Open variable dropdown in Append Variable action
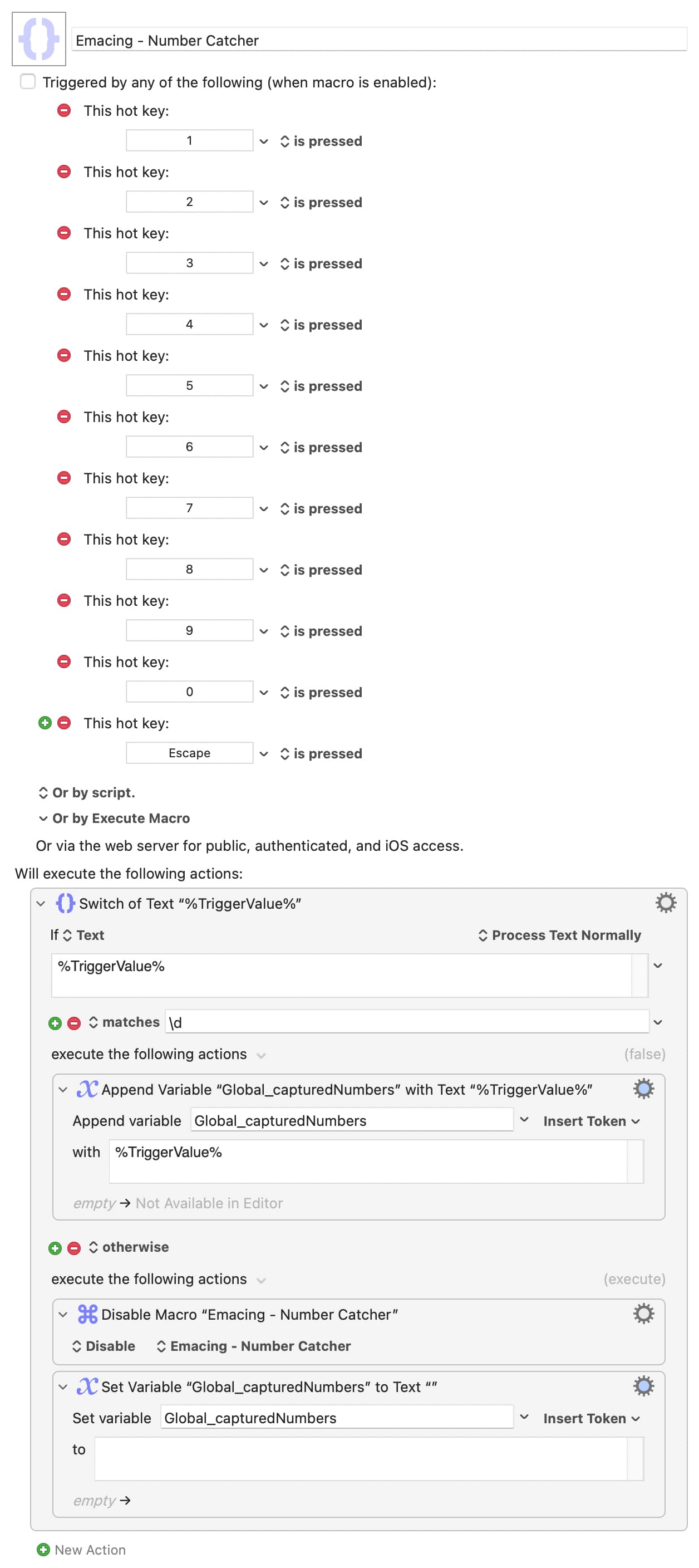699x1568 pixels. (524, 1119)
